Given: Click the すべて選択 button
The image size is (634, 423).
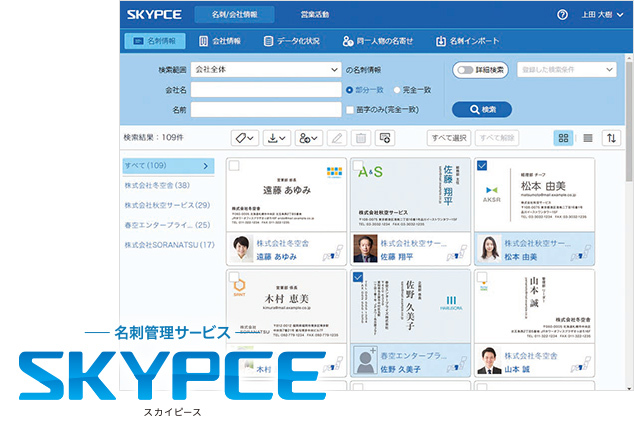Looking at the screenshot, I should [449, 138].
